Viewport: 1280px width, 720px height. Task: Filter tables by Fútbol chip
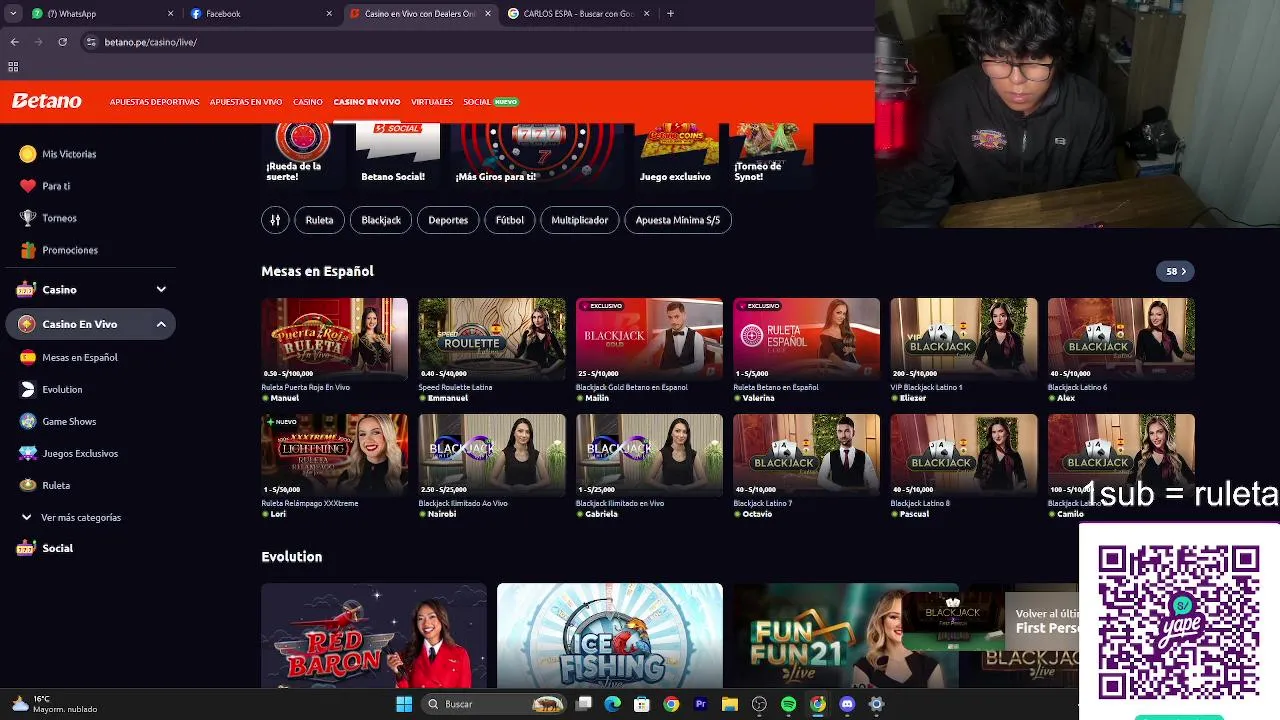(x=510, y=220)
